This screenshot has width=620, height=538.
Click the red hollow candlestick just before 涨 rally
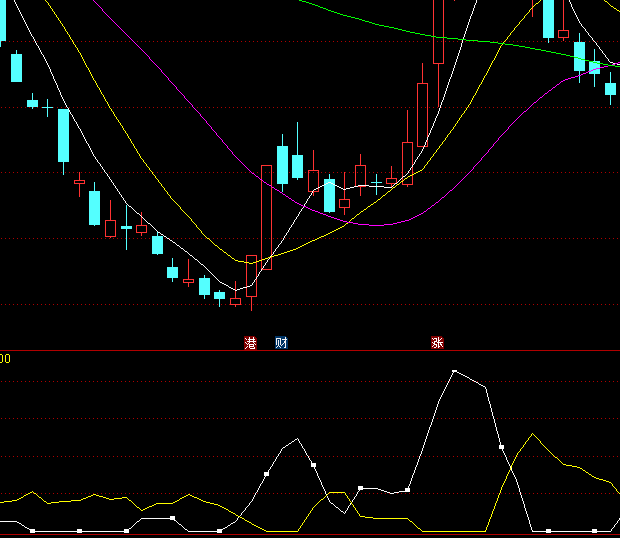tap(407, 162)
